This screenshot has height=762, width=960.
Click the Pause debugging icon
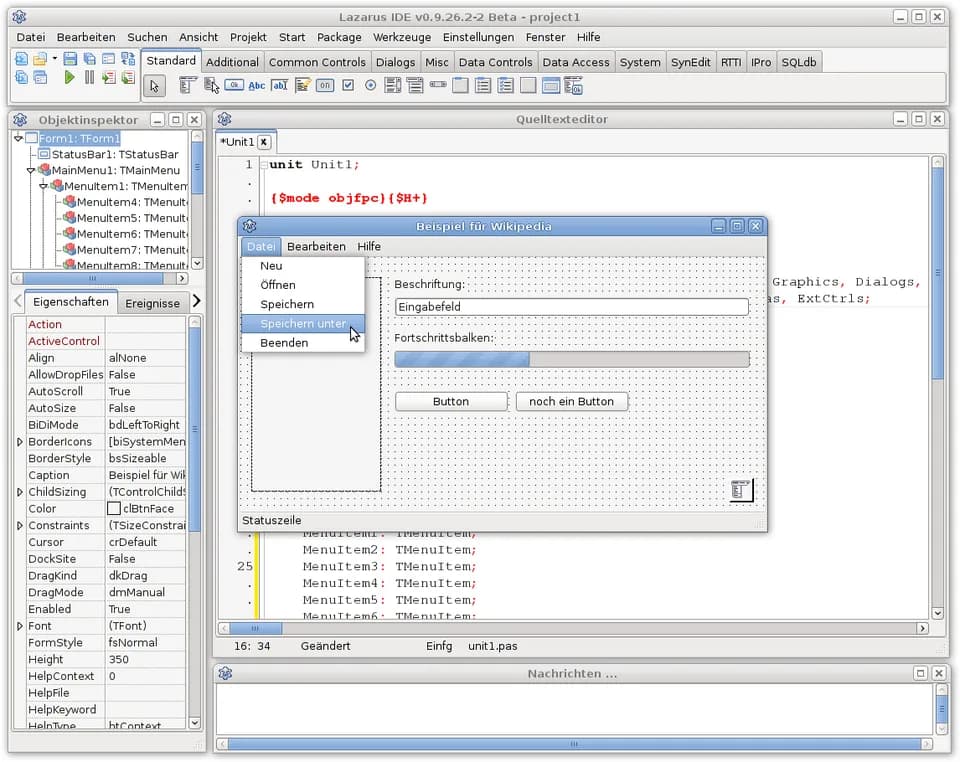(89, 77)
